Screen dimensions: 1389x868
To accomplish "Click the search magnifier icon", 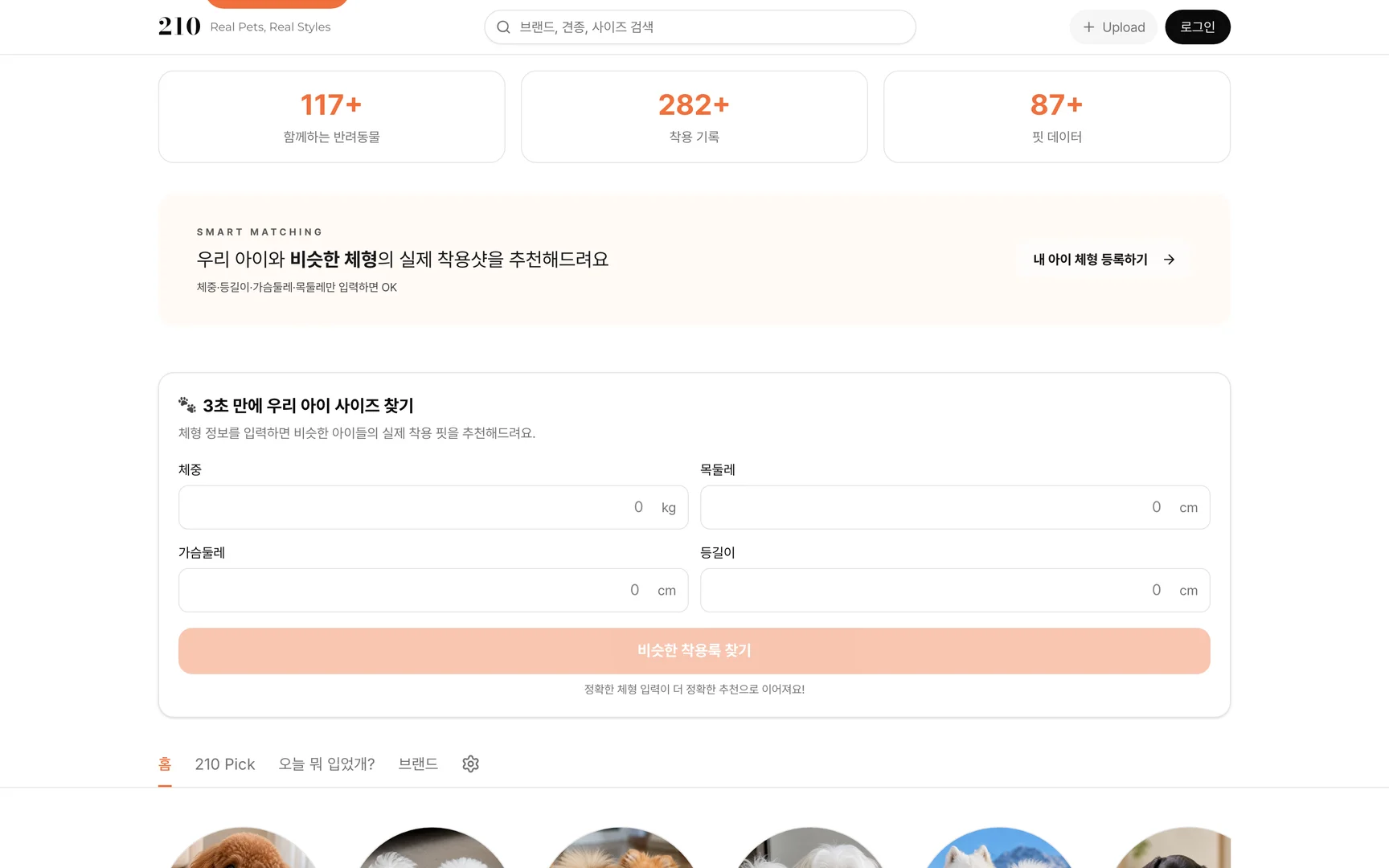I will (503, 27).
